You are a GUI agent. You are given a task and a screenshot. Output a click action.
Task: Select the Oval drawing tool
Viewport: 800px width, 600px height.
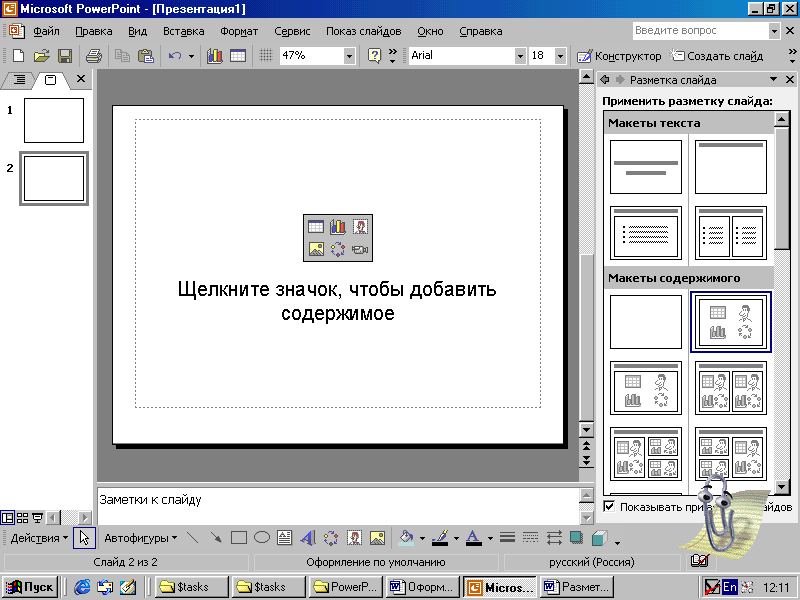pos(262,538)
